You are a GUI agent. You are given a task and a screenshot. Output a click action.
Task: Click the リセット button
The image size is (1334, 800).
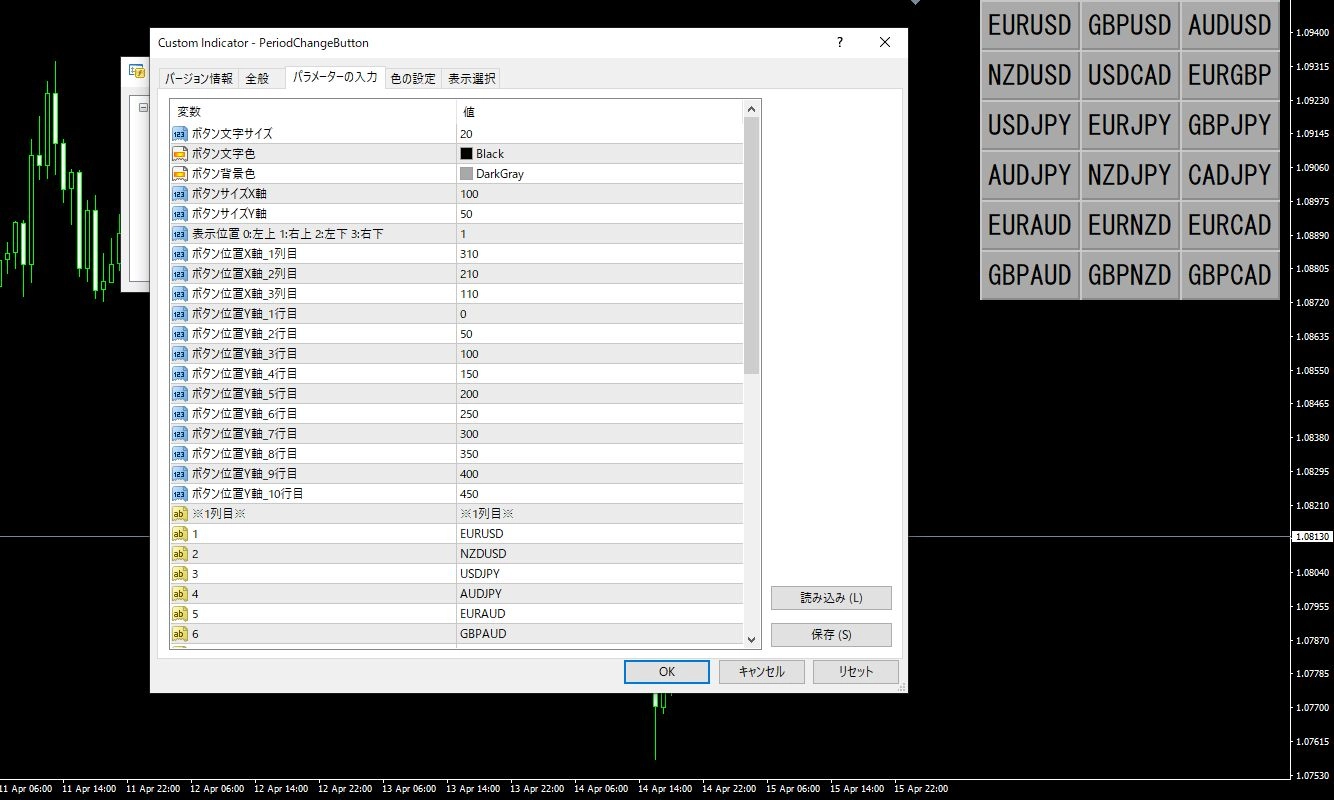855,671
